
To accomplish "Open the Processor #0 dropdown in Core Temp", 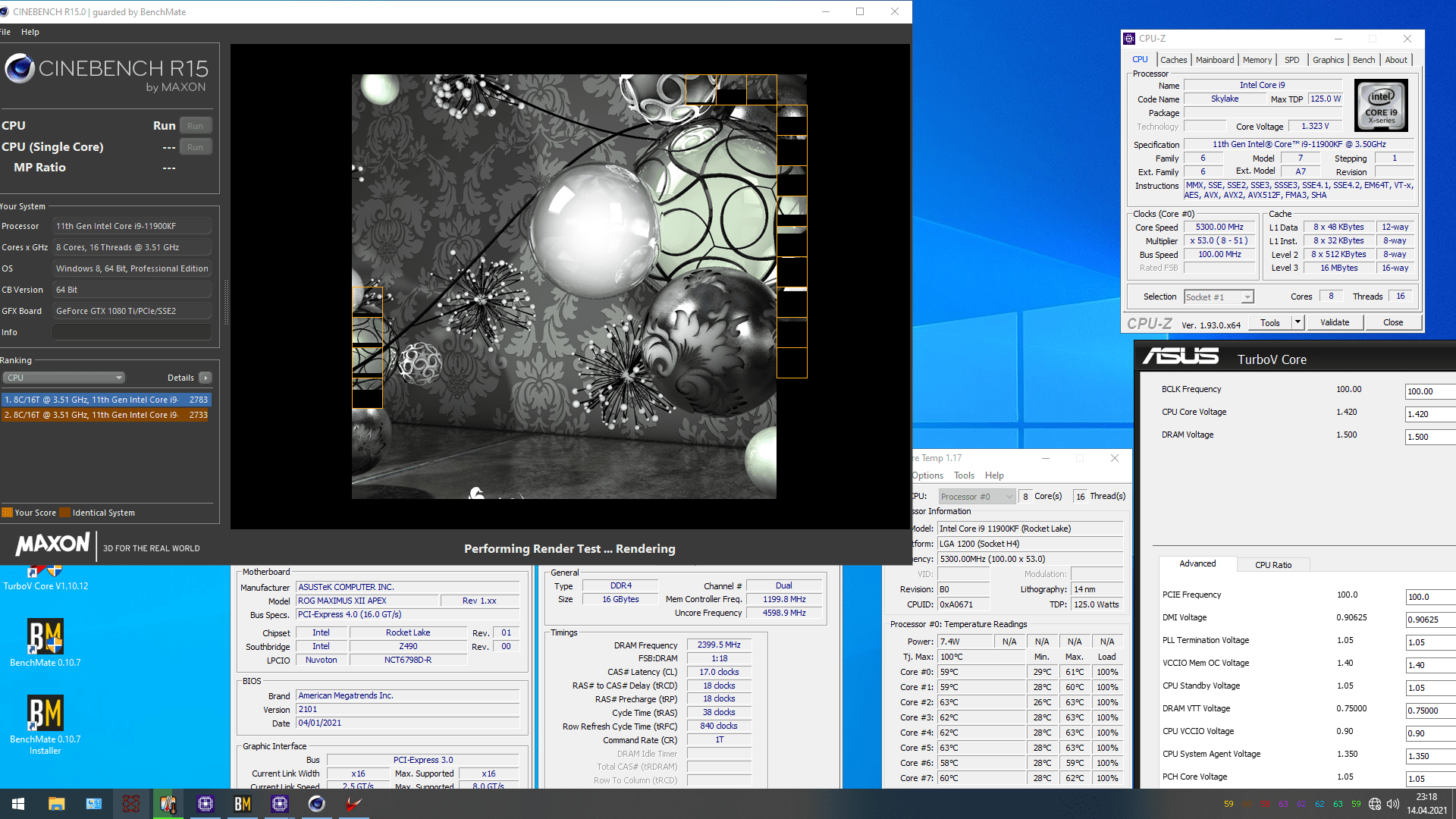I will [977, 497].
